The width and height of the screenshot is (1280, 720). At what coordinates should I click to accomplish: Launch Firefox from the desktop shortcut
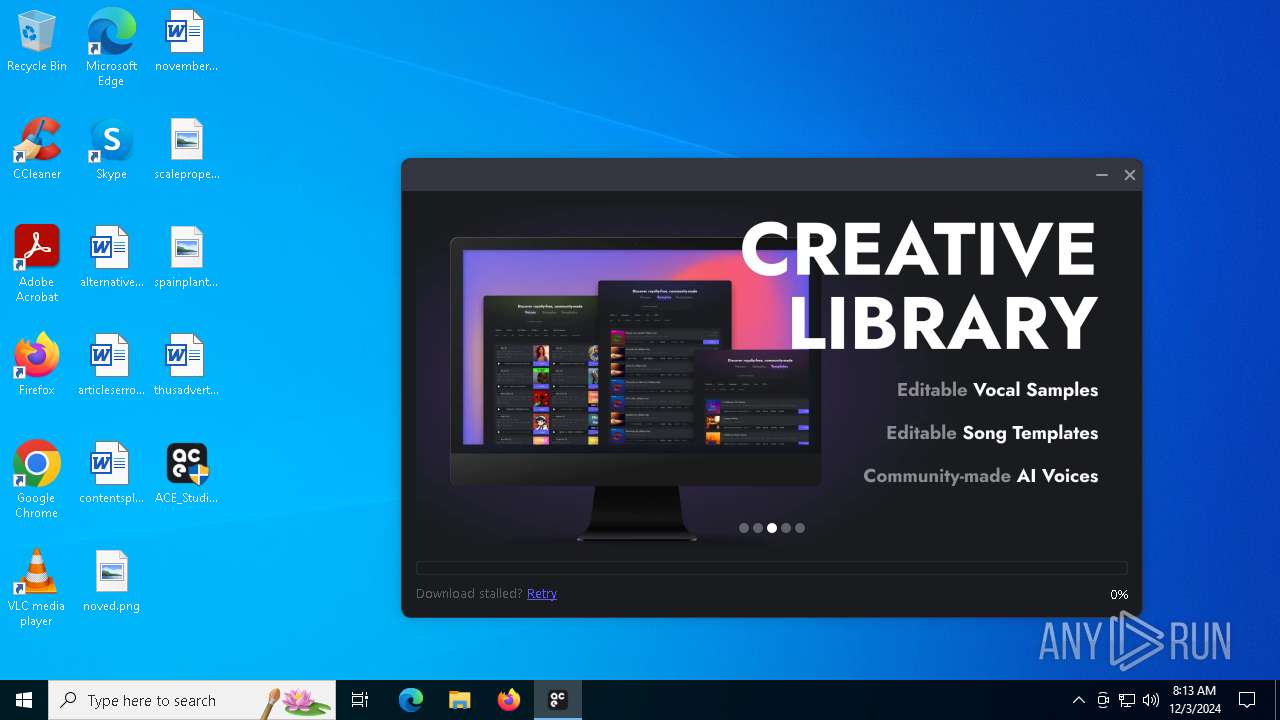[37, 366]
